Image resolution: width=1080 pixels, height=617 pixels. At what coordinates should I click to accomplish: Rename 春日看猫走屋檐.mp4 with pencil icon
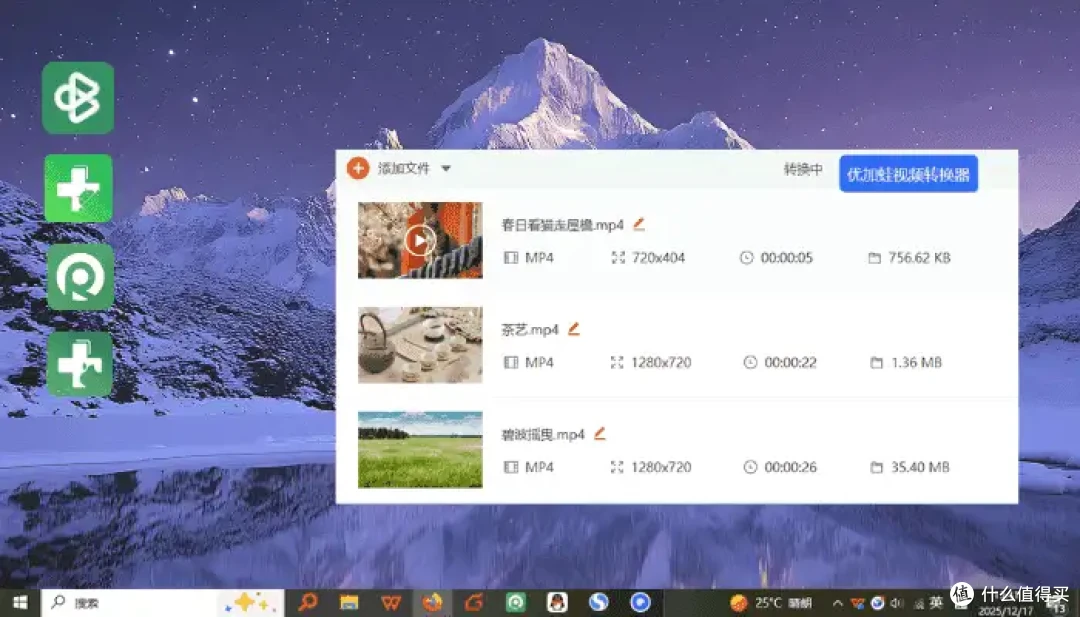point(638,224)
